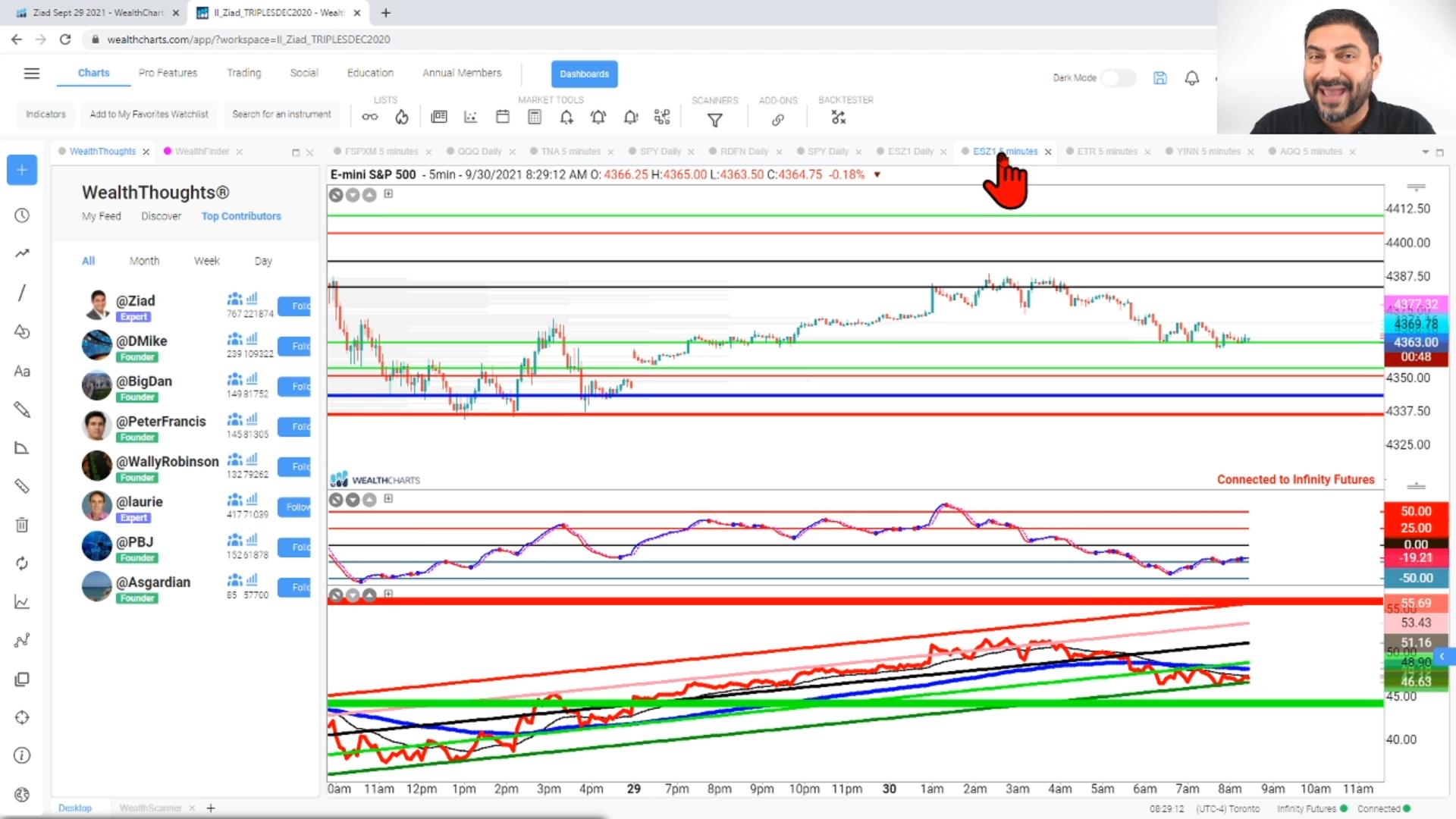Click the Dashboards button
Image resolution: width=1456 pixels, height=819 pixels.
(584, 74)
